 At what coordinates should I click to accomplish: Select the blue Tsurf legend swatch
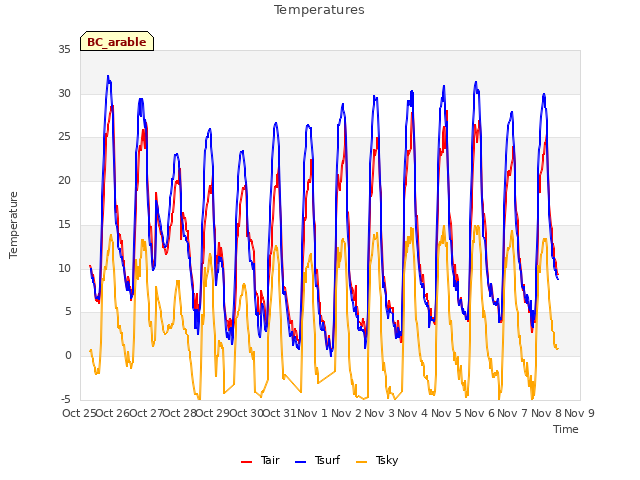(x=300, y=462)
